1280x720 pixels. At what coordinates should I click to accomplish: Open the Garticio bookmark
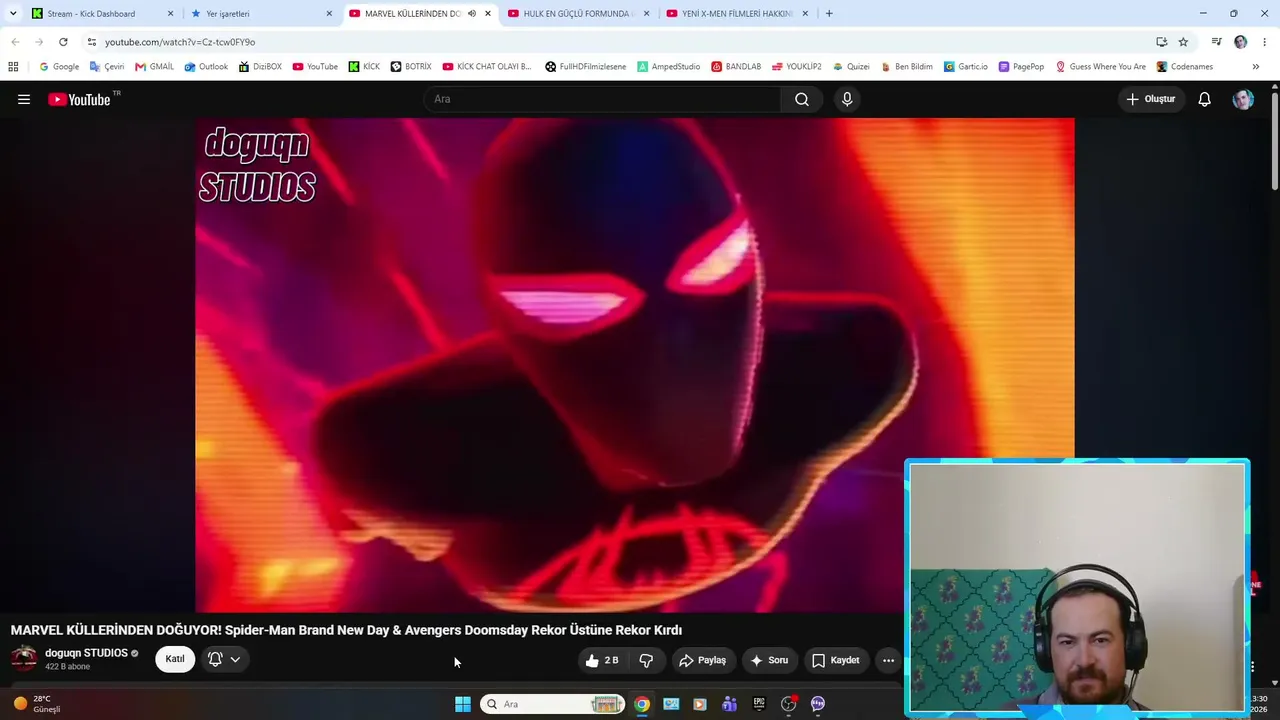pos(966,67)
